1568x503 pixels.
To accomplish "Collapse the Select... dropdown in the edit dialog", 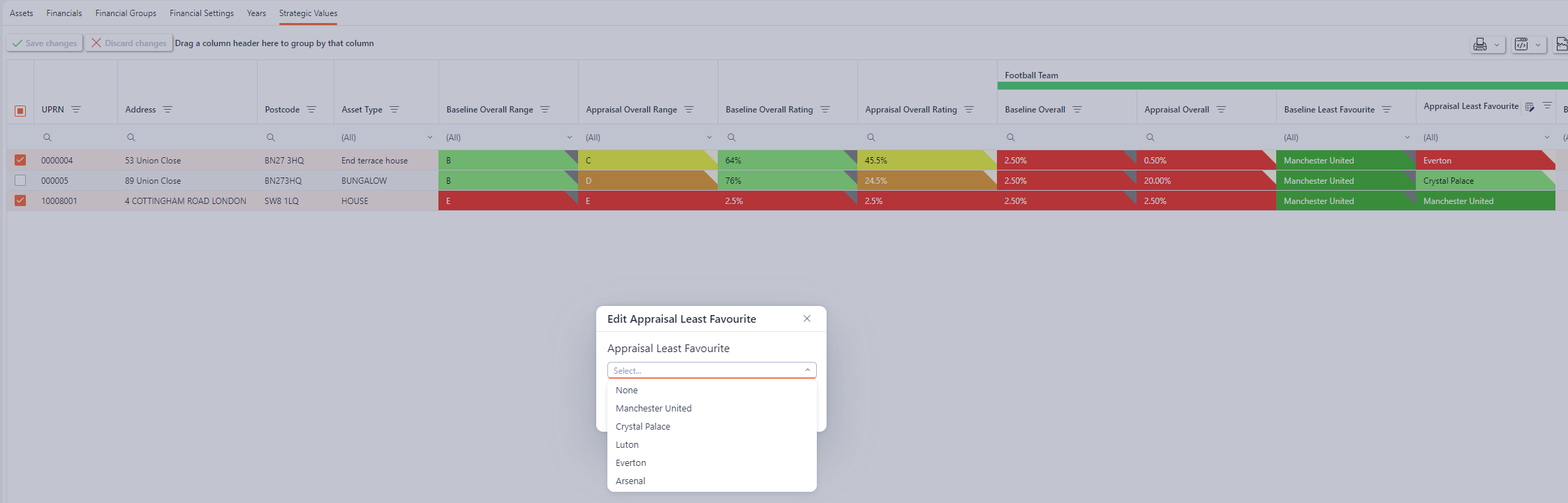I will (807, 370).
